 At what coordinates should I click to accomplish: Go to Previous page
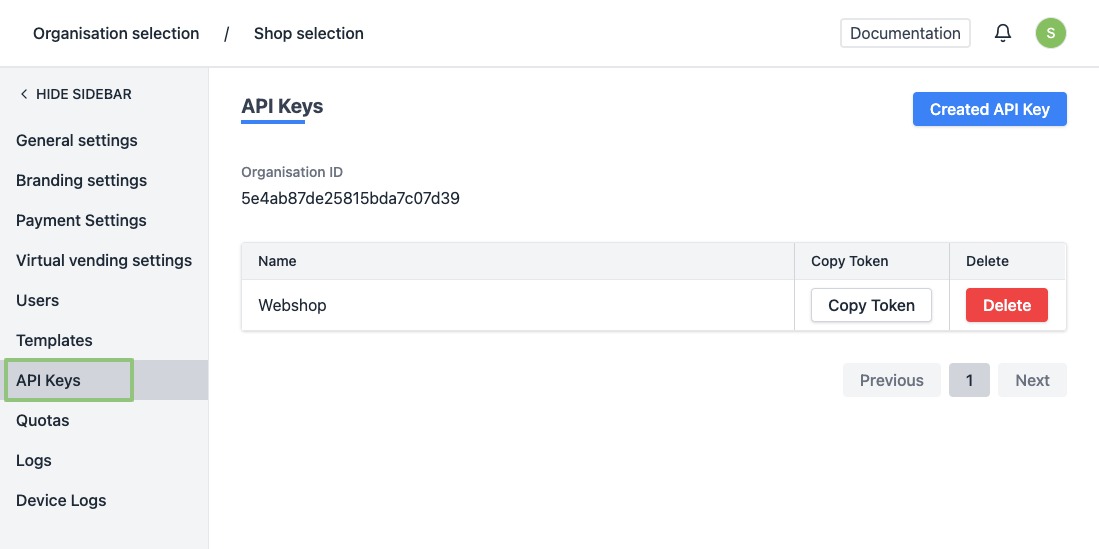click(891, 380)
